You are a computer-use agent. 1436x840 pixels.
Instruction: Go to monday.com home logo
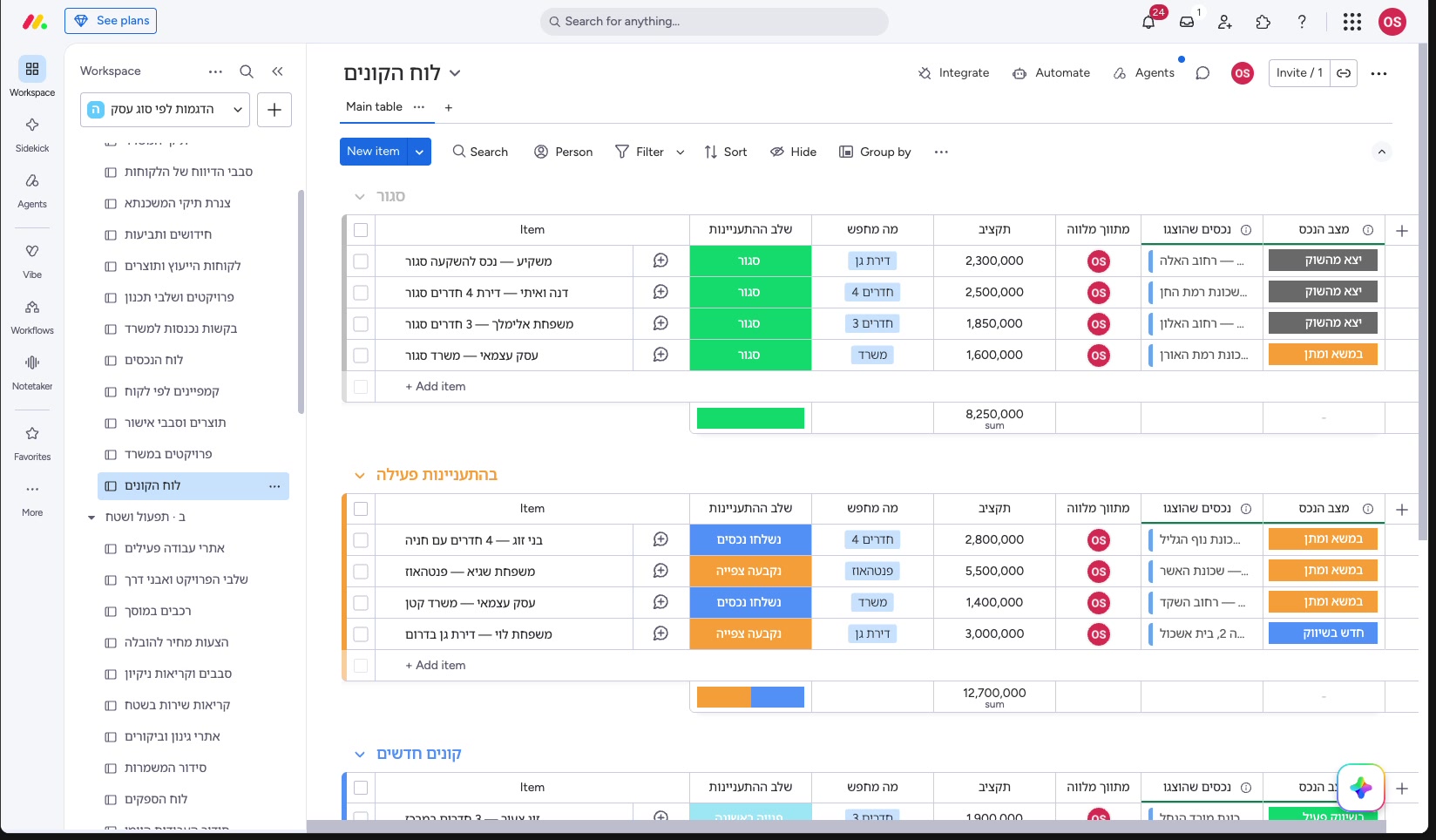[34, 22]
